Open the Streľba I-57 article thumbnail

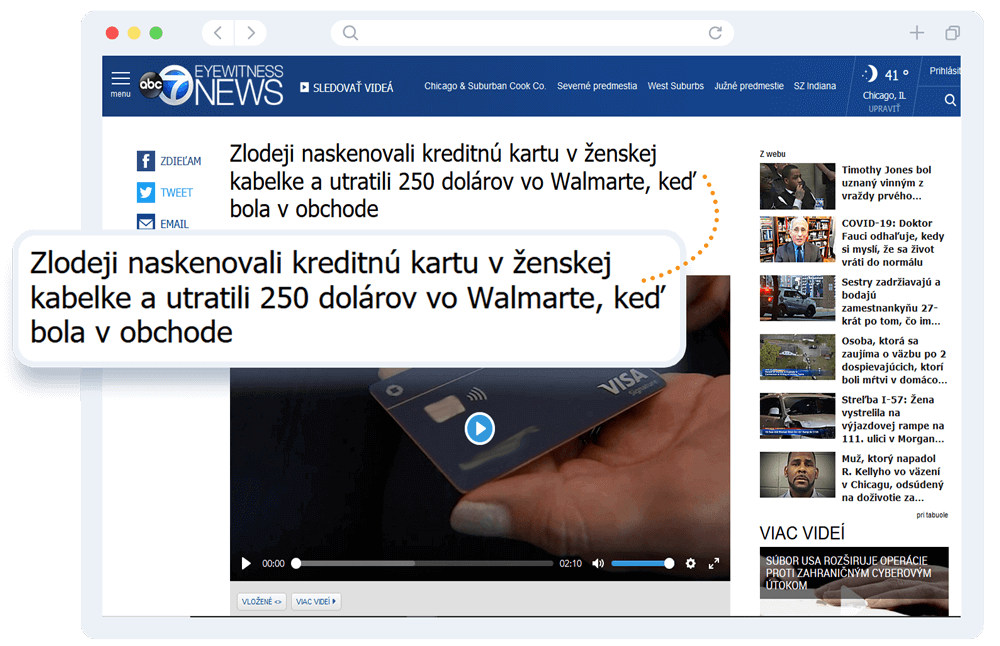pyautogui.click(x=797, y=416)
